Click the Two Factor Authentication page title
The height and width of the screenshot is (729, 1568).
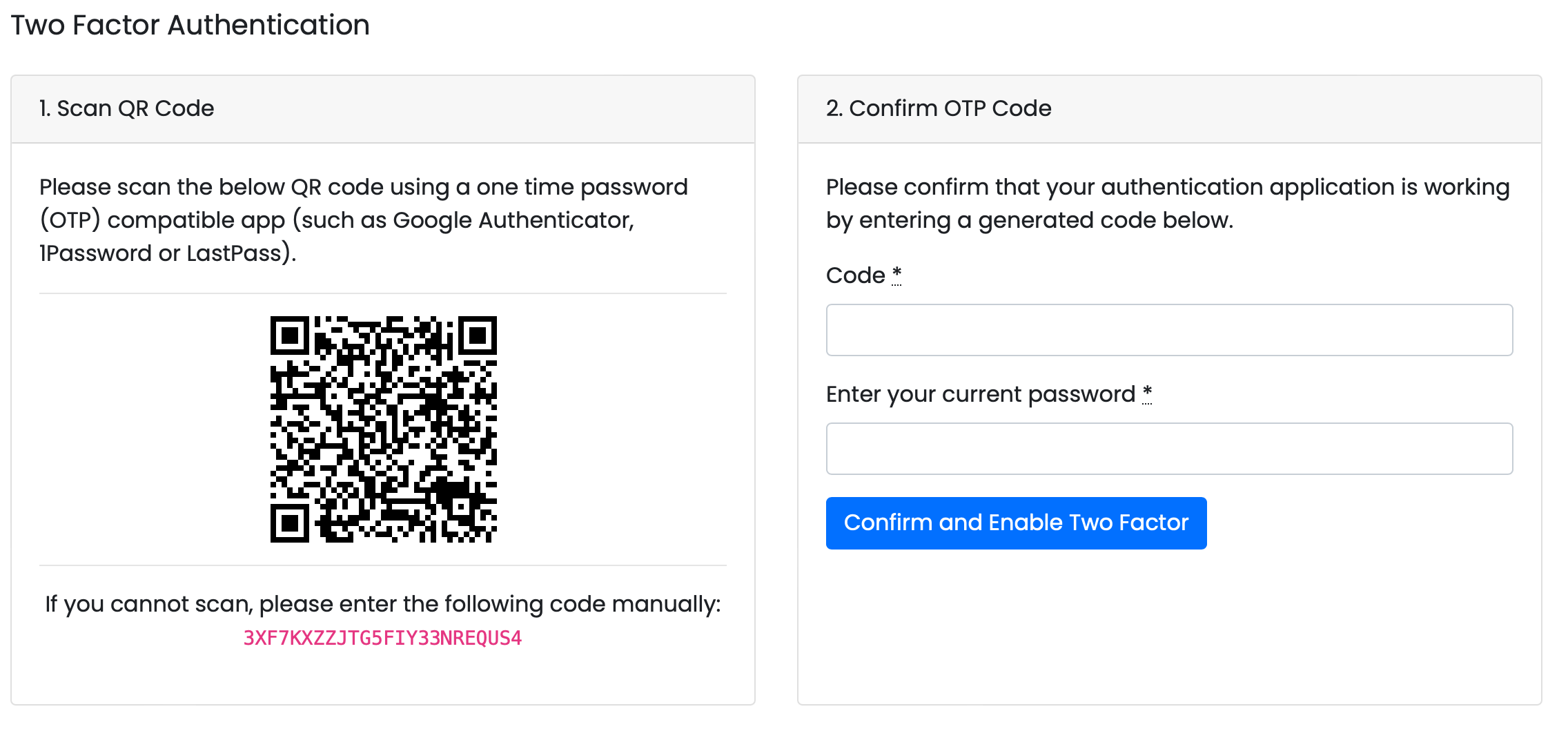tap(190, 26)
